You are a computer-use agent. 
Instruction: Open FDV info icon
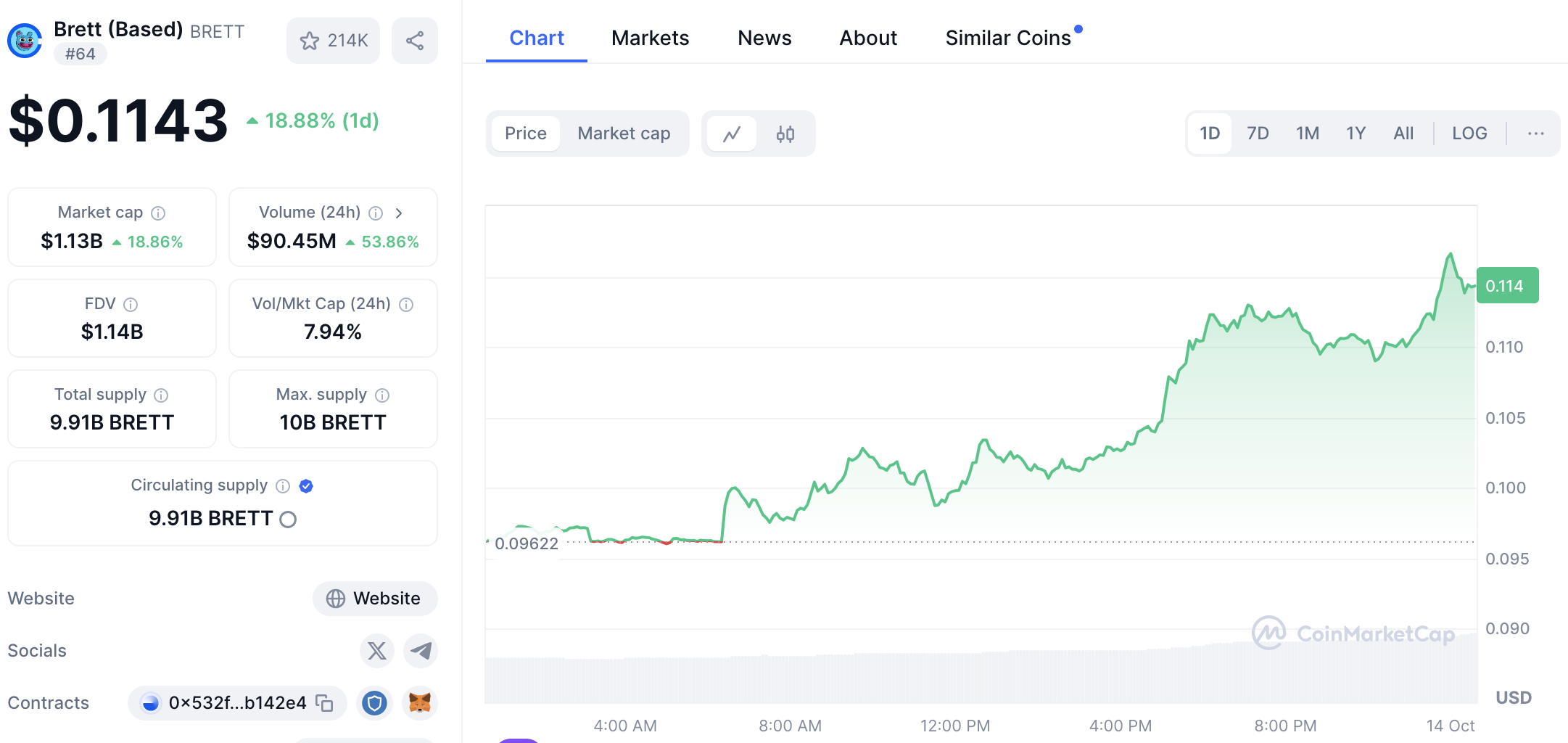pyautogui.click(x=131, y=304)
